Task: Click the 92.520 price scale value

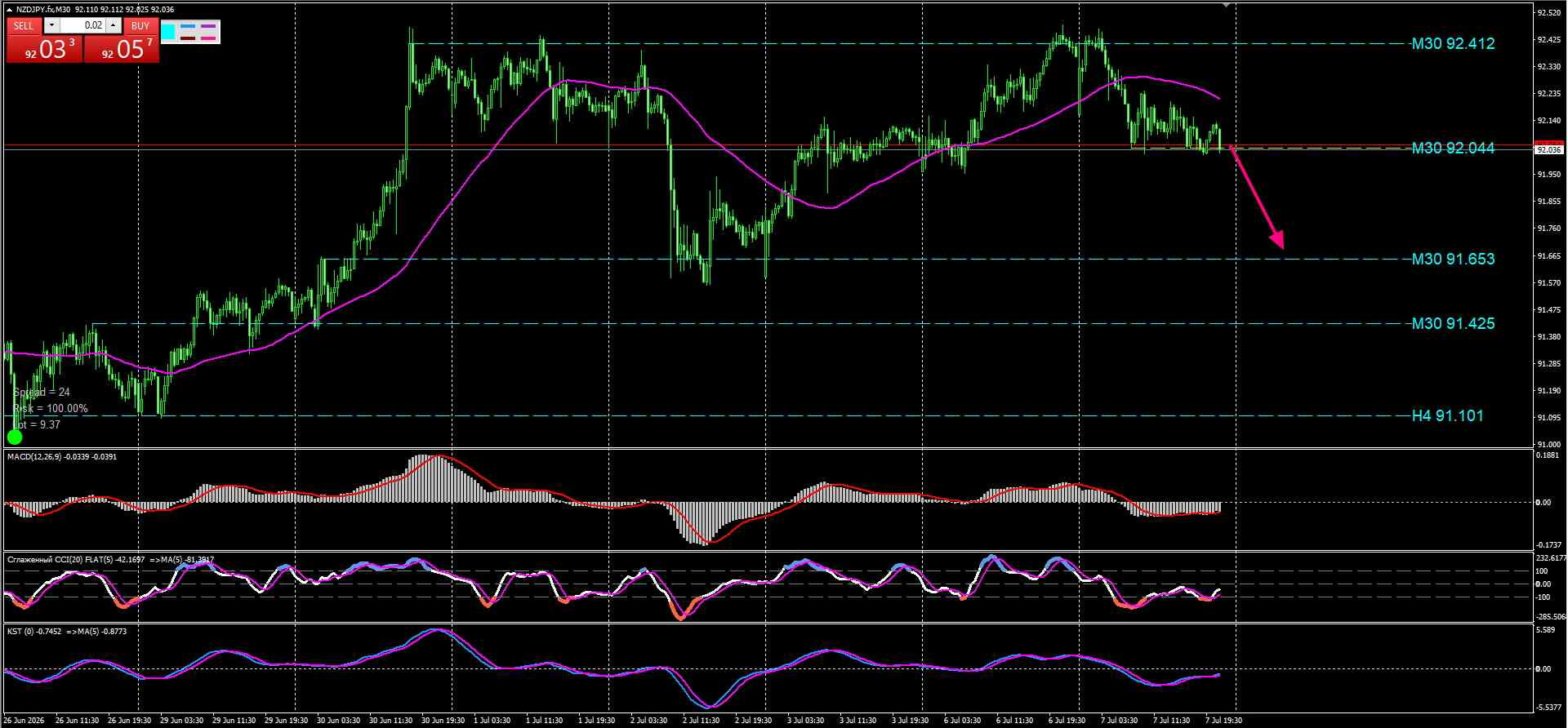Action: [x=1548, y=13]
